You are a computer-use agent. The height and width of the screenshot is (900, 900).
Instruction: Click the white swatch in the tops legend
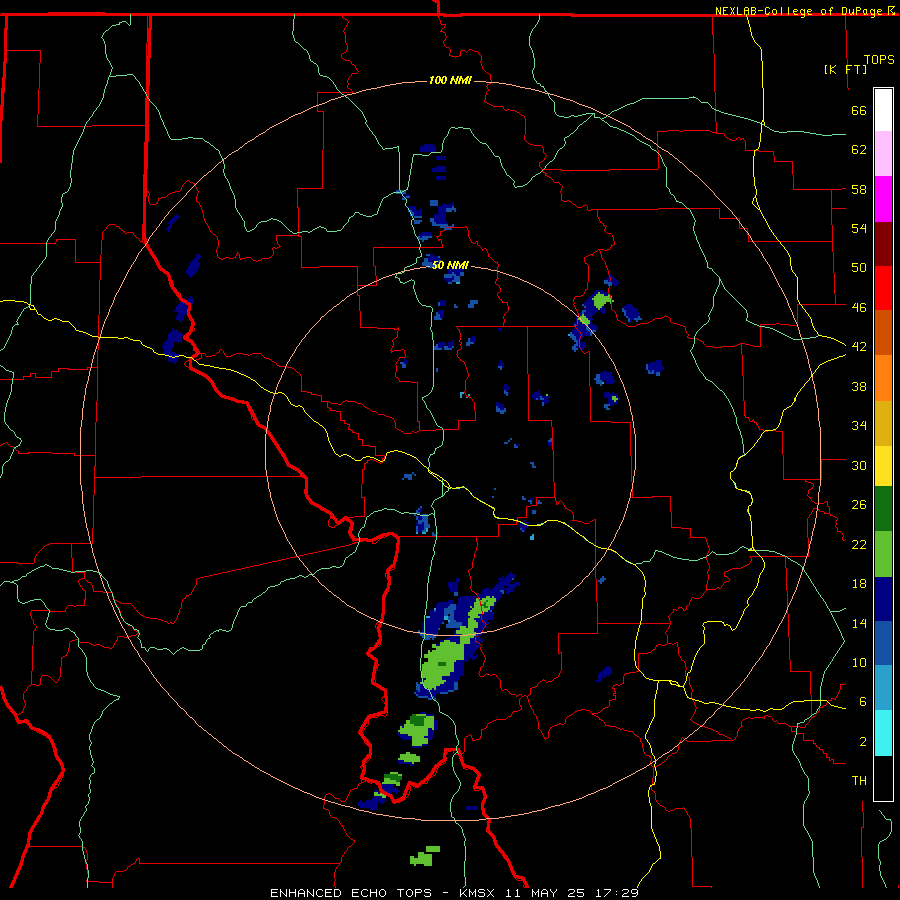pos(883,110)
